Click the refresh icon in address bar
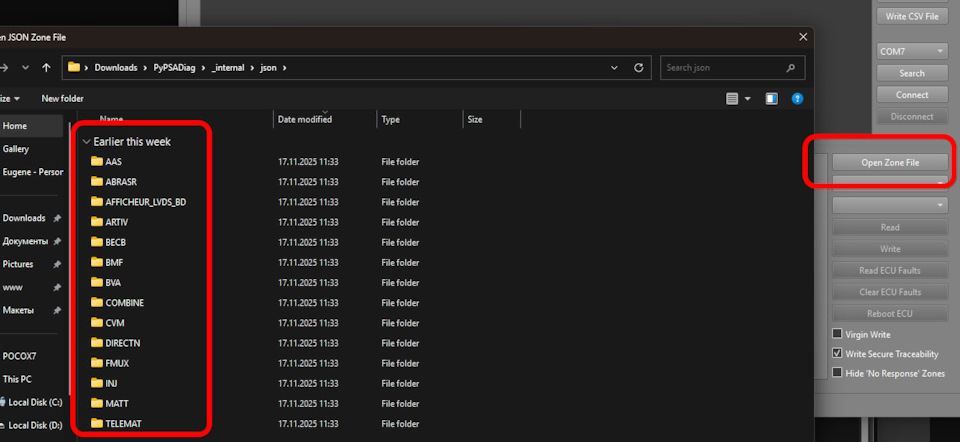The width and height of the screenshot is (960, 442). point(640,68)
